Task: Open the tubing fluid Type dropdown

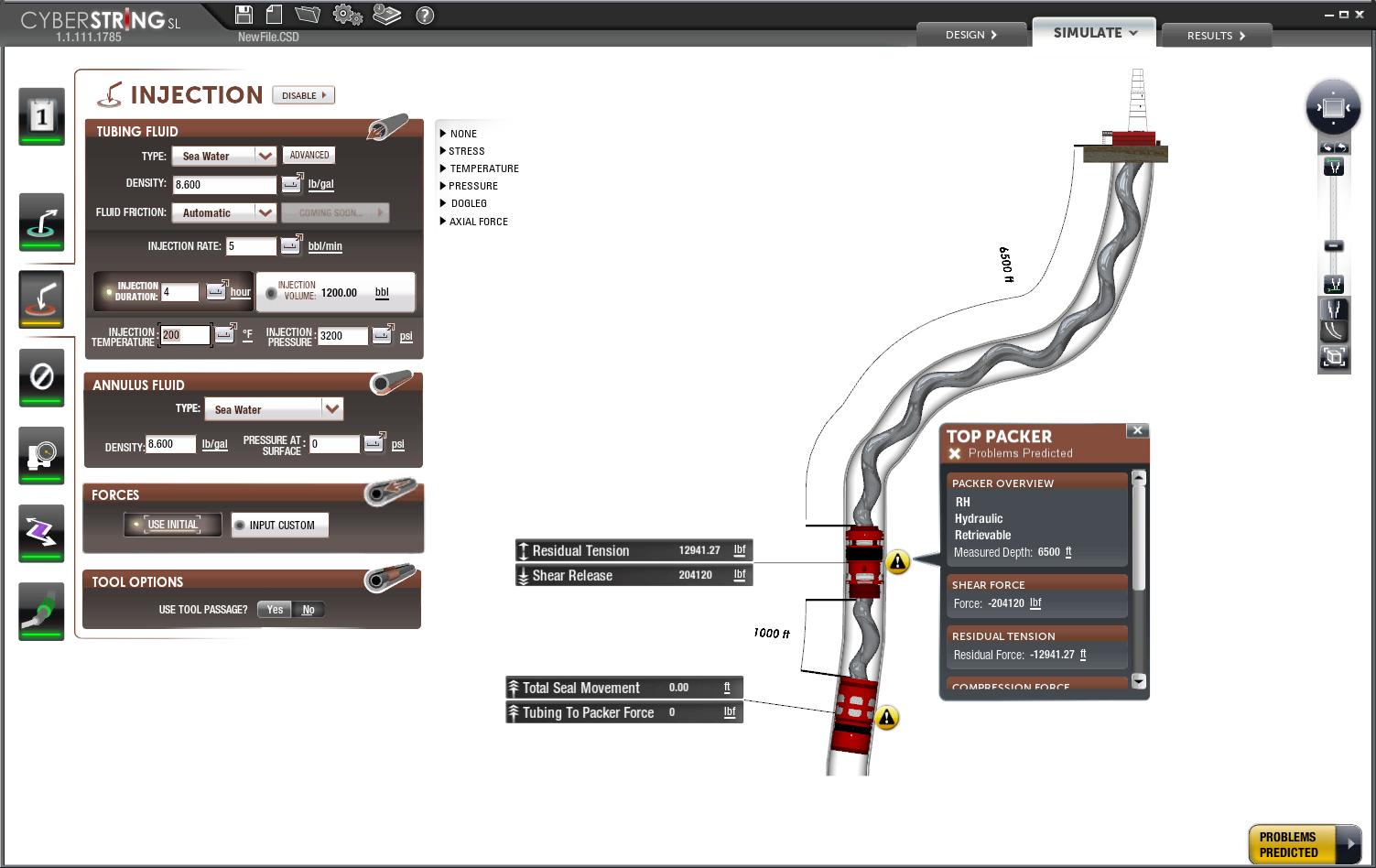Action: [x=265, y=157]
